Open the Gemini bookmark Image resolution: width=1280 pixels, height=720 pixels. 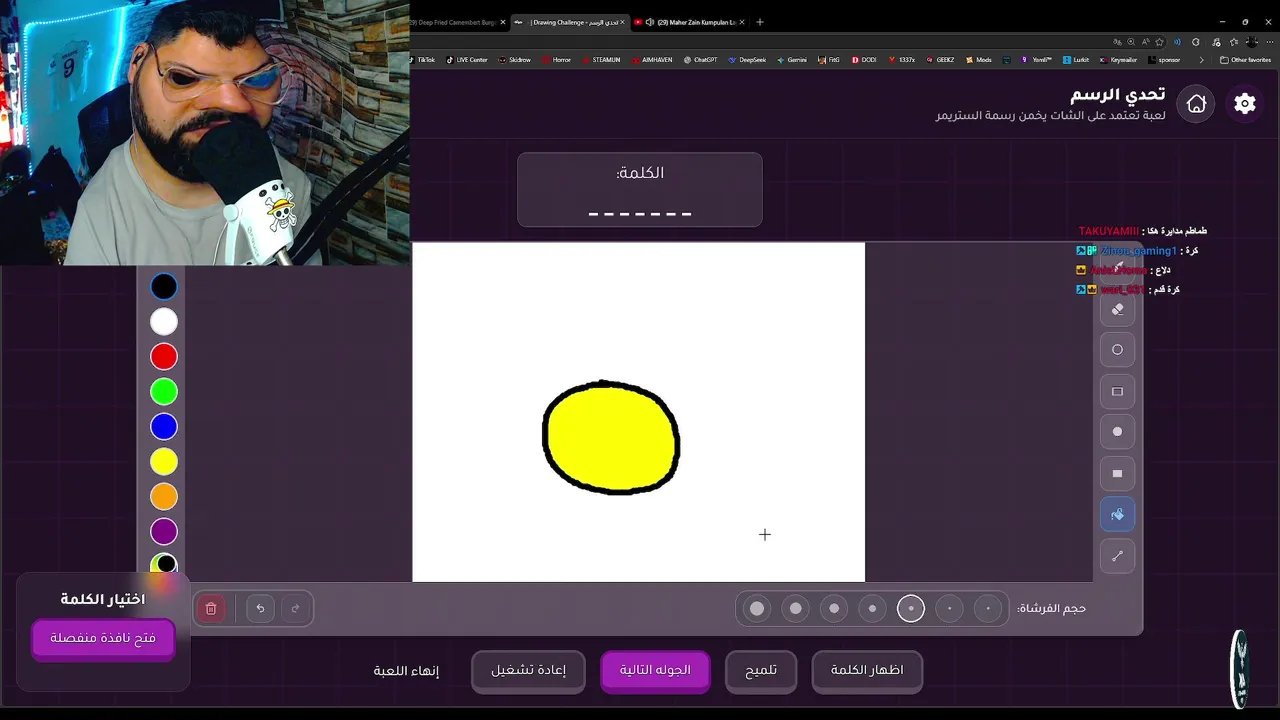792,60
